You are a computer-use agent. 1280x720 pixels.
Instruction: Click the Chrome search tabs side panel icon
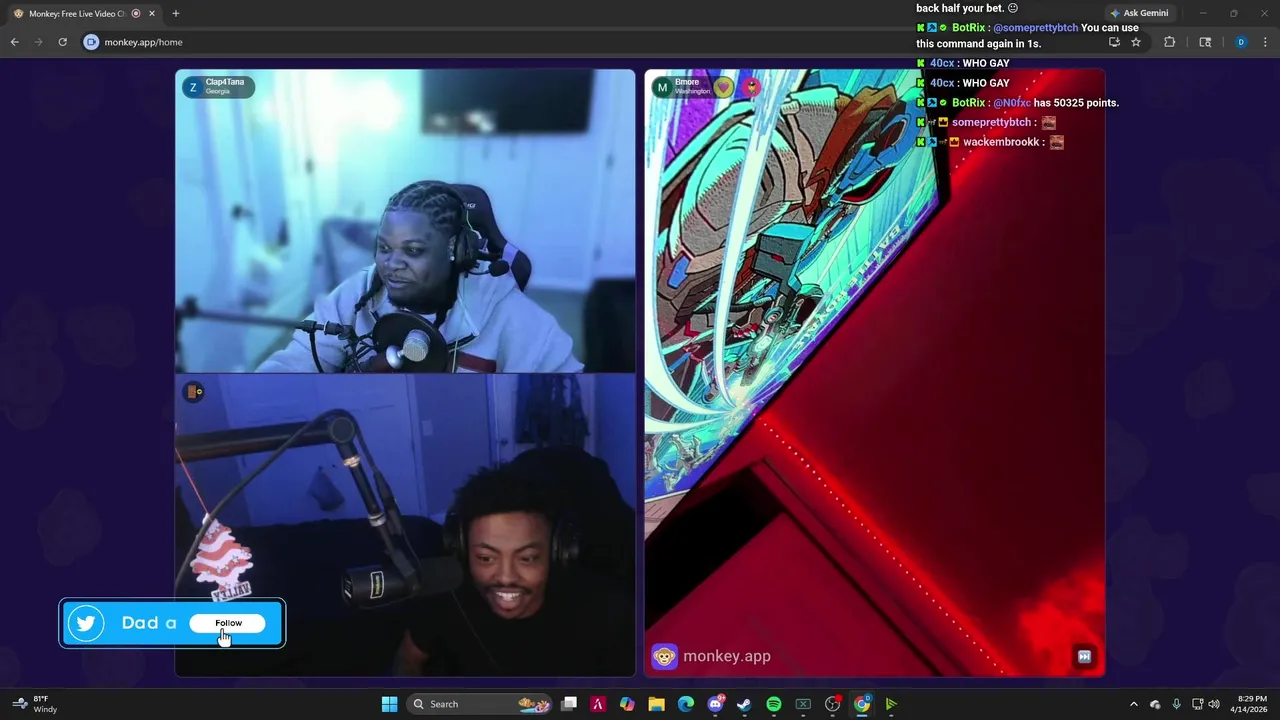pos(1205,42)
